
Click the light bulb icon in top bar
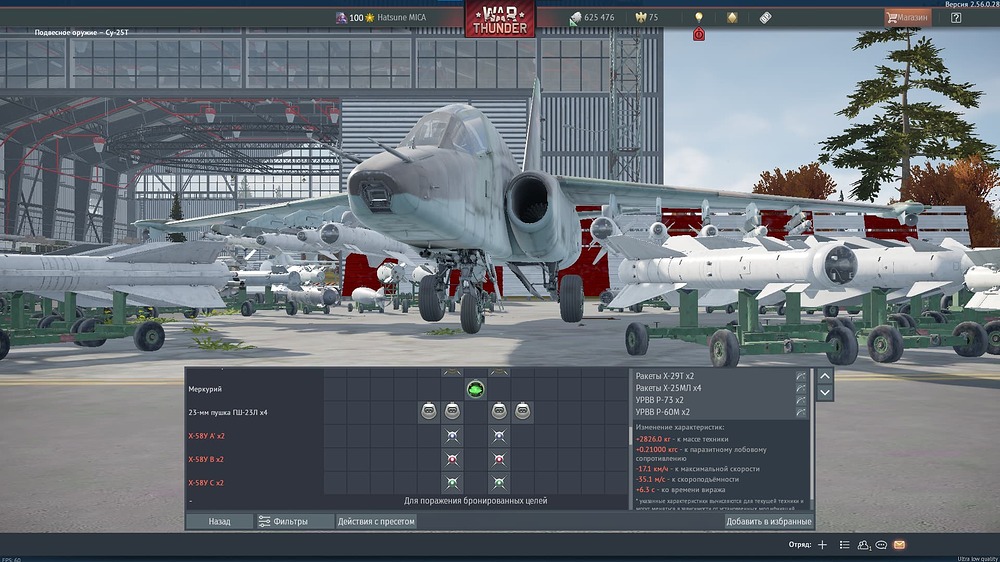pyautogui.click(x=699, y=17)
